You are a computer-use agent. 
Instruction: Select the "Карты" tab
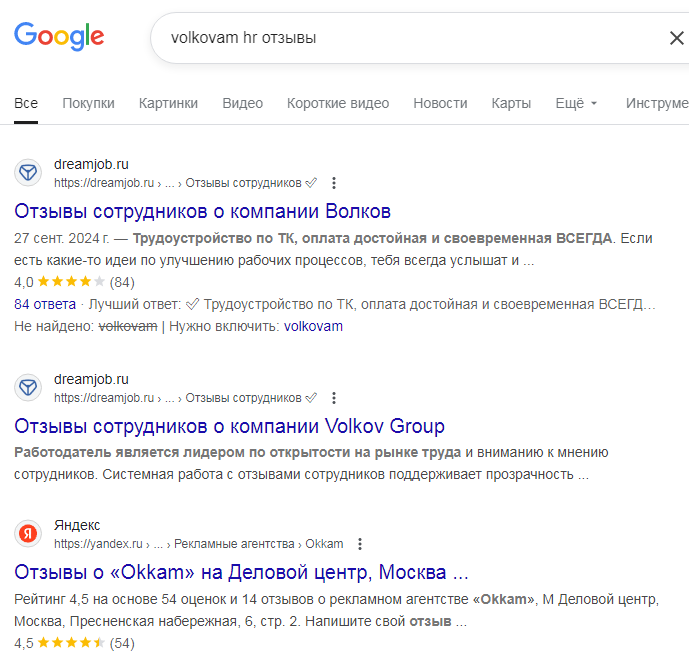pos(511,103)
